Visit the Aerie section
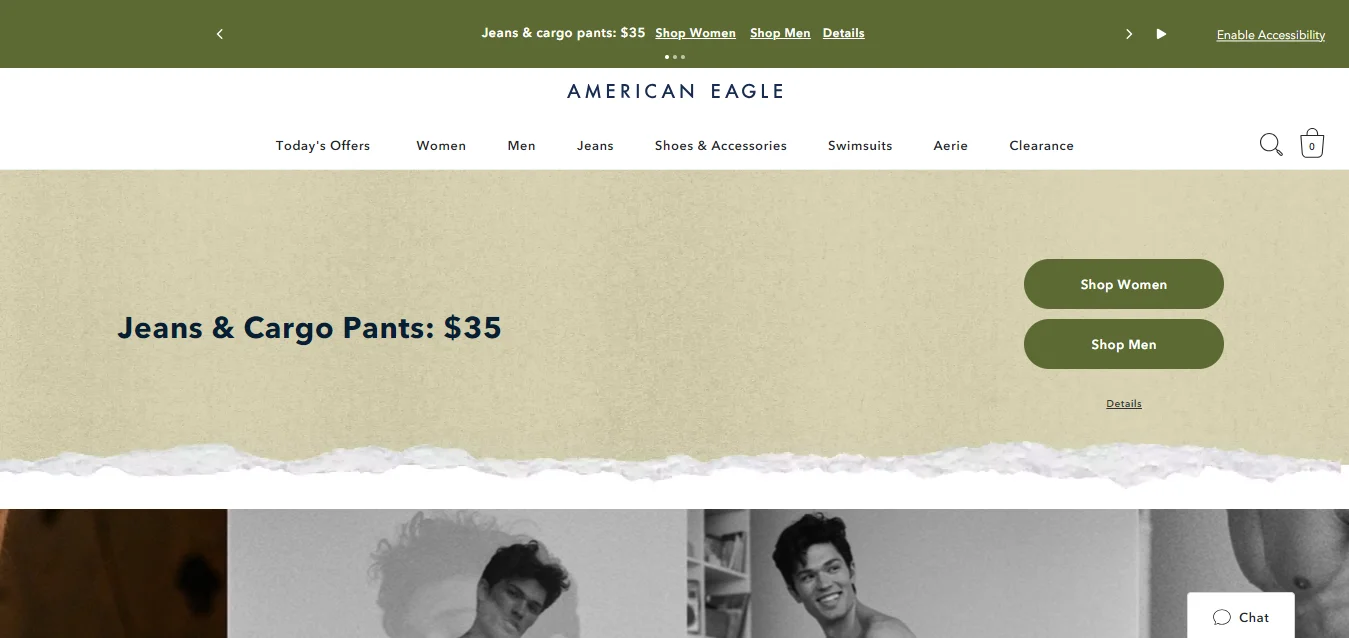 pyautogui.click(x=951, y=146)
